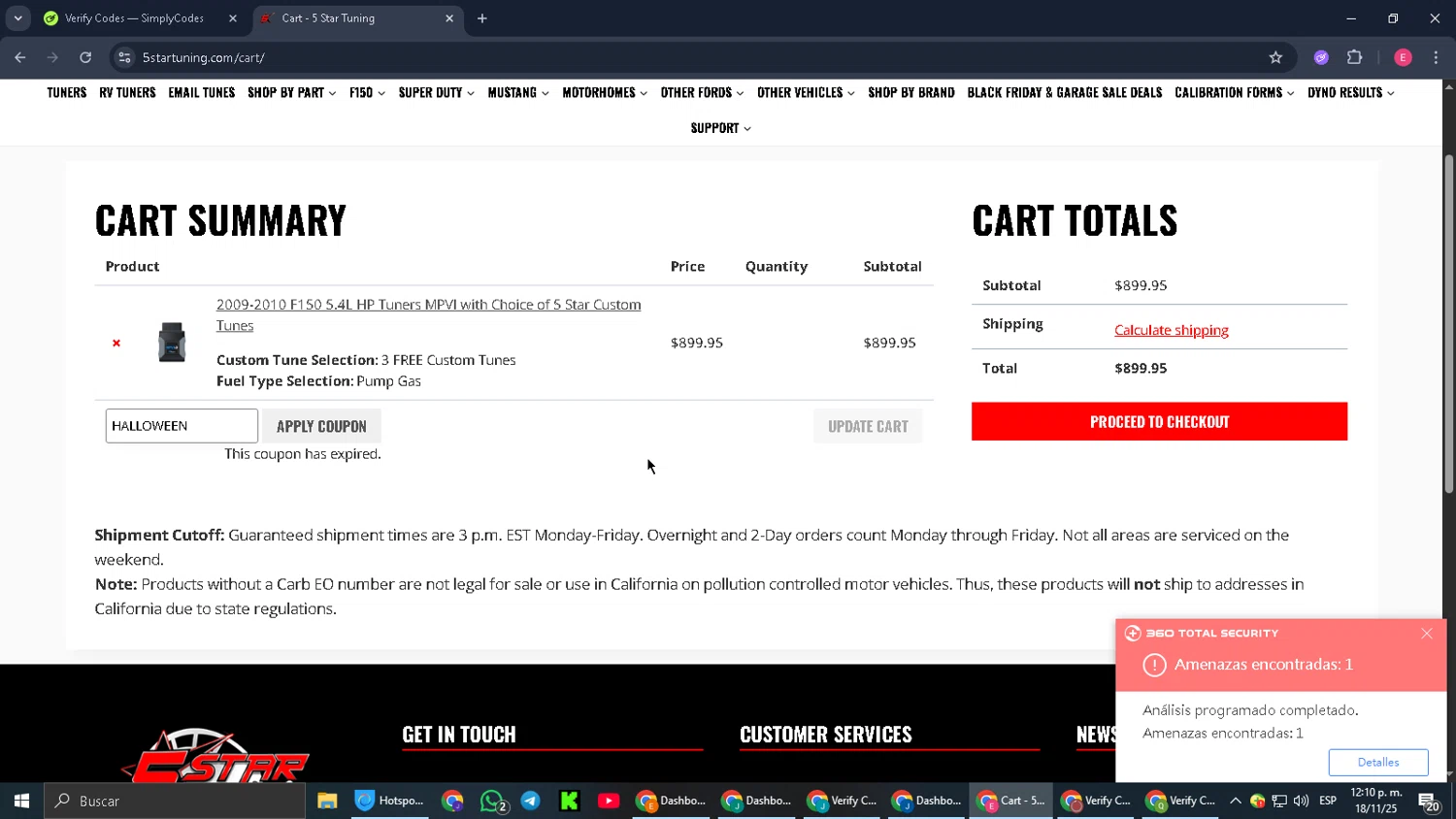Image resolution: width=1456 pixels, height=819 pixels.
Task: Close the Cart - 5 Star Tuning tab
Action: 449,18
